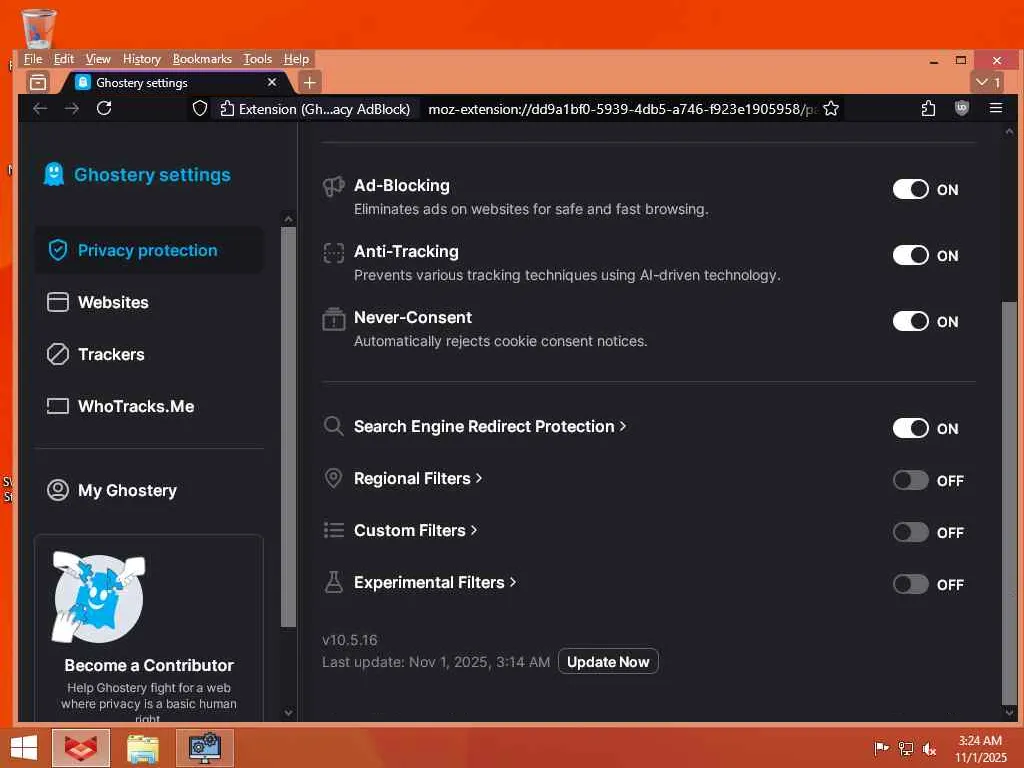The image size is (1024, 768).
Task: Open the Firefox View tab icon
Action: pos(38,82)
